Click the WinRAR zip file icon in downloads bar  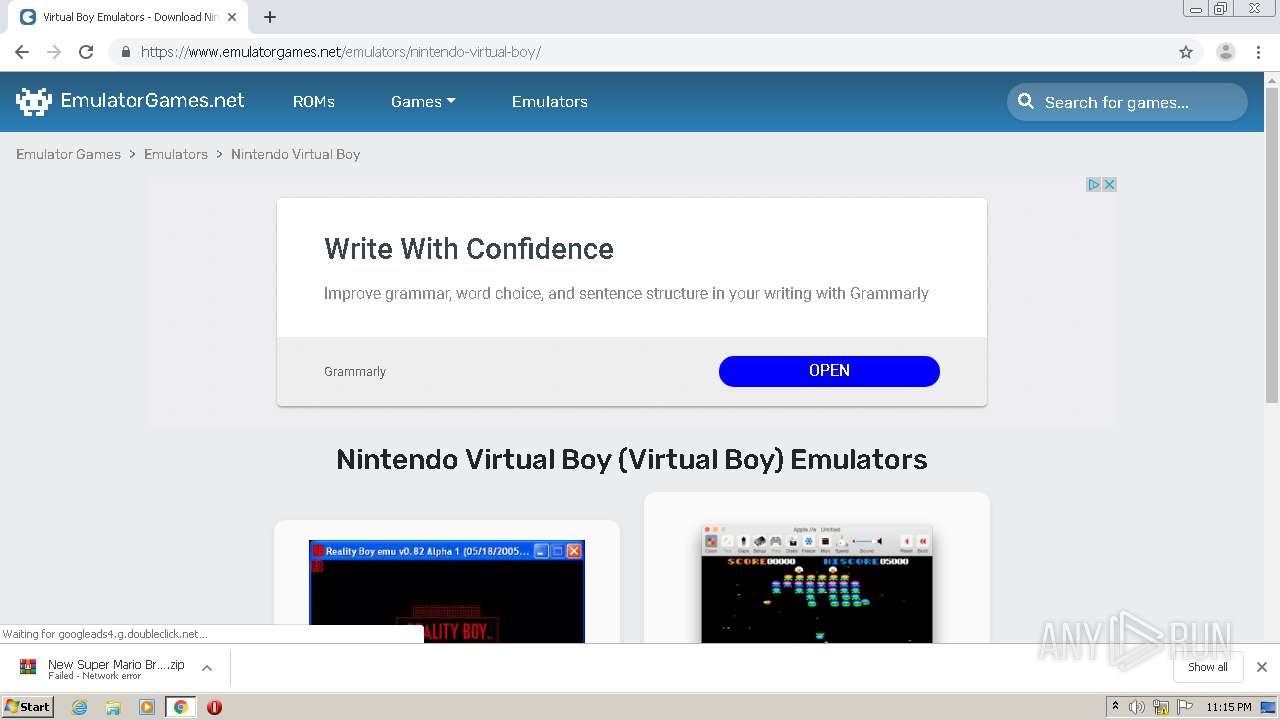coord(28,667)
